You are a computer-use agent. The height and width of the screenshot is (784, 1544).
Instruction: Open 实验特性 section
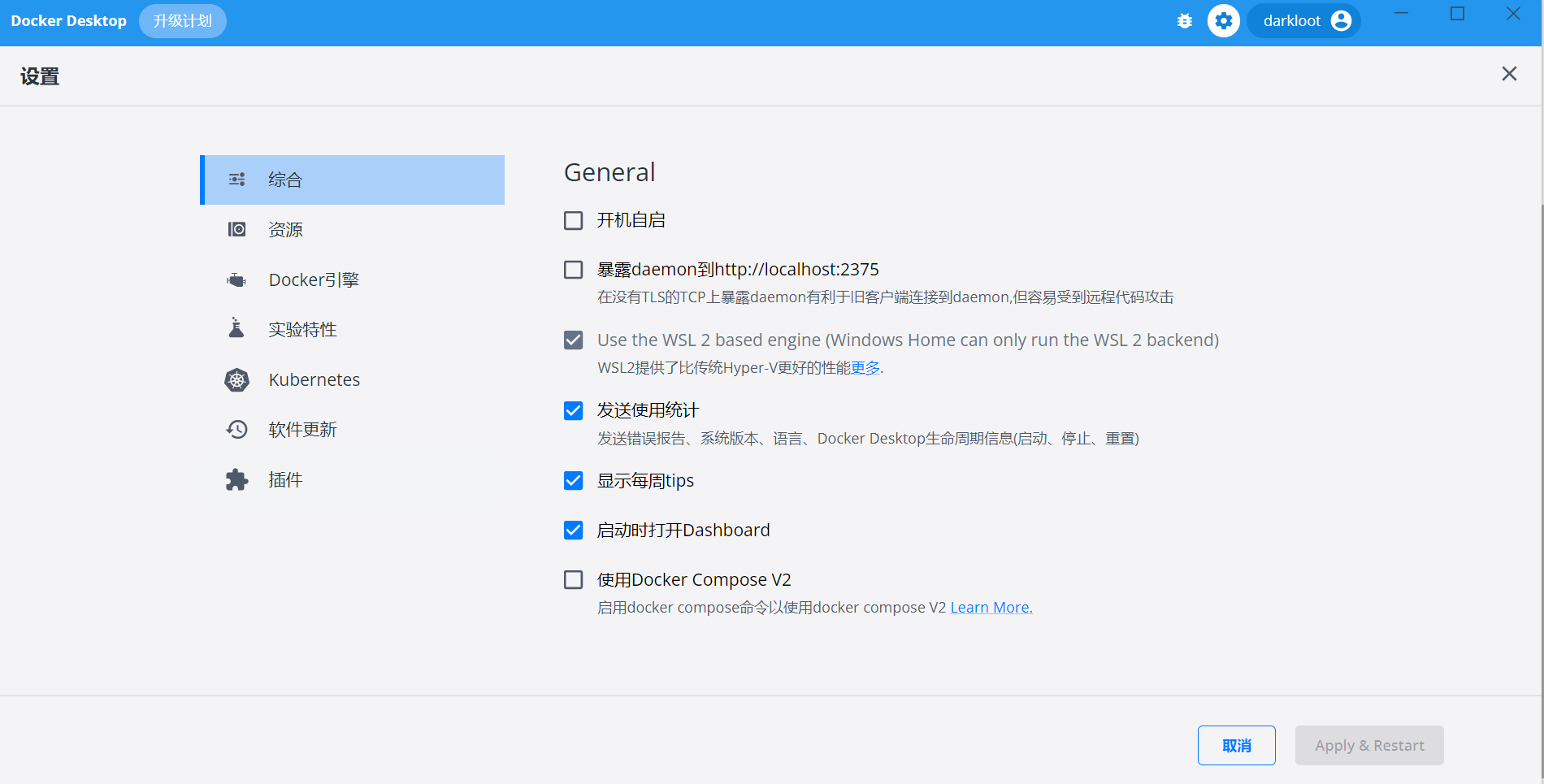[x=353, y=329]
